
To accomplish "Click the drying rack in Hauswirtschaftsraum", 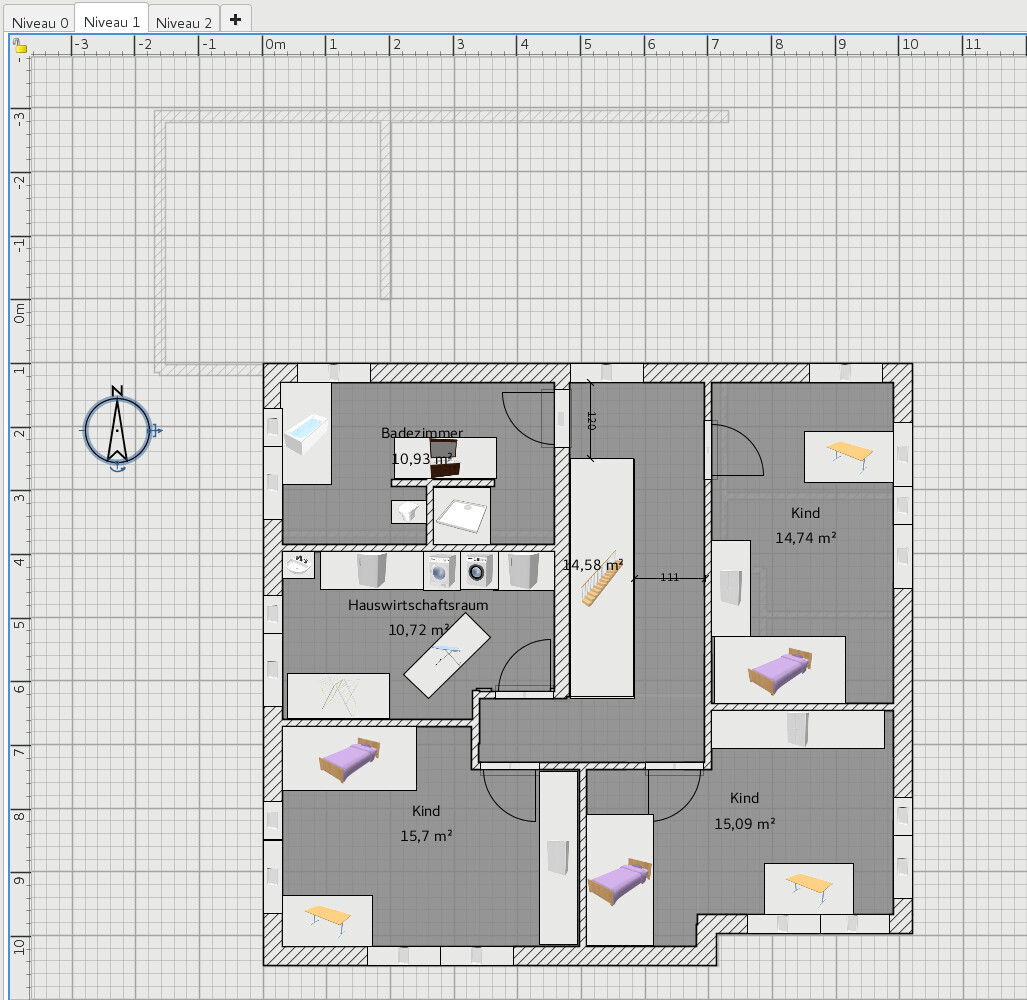I will tap(337, 695).
